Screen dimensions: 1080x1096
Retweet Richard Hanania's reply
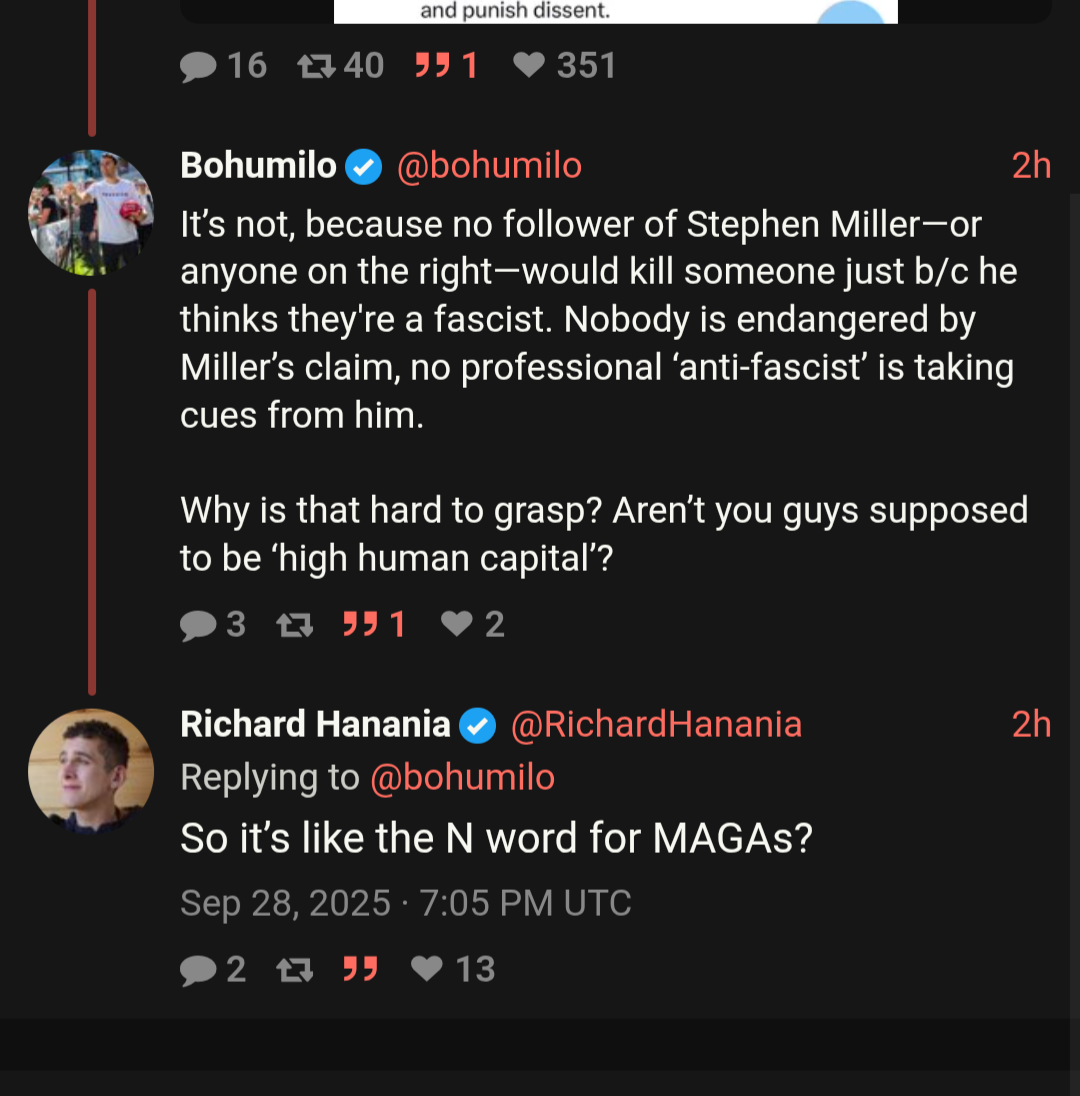click(293, 969)
